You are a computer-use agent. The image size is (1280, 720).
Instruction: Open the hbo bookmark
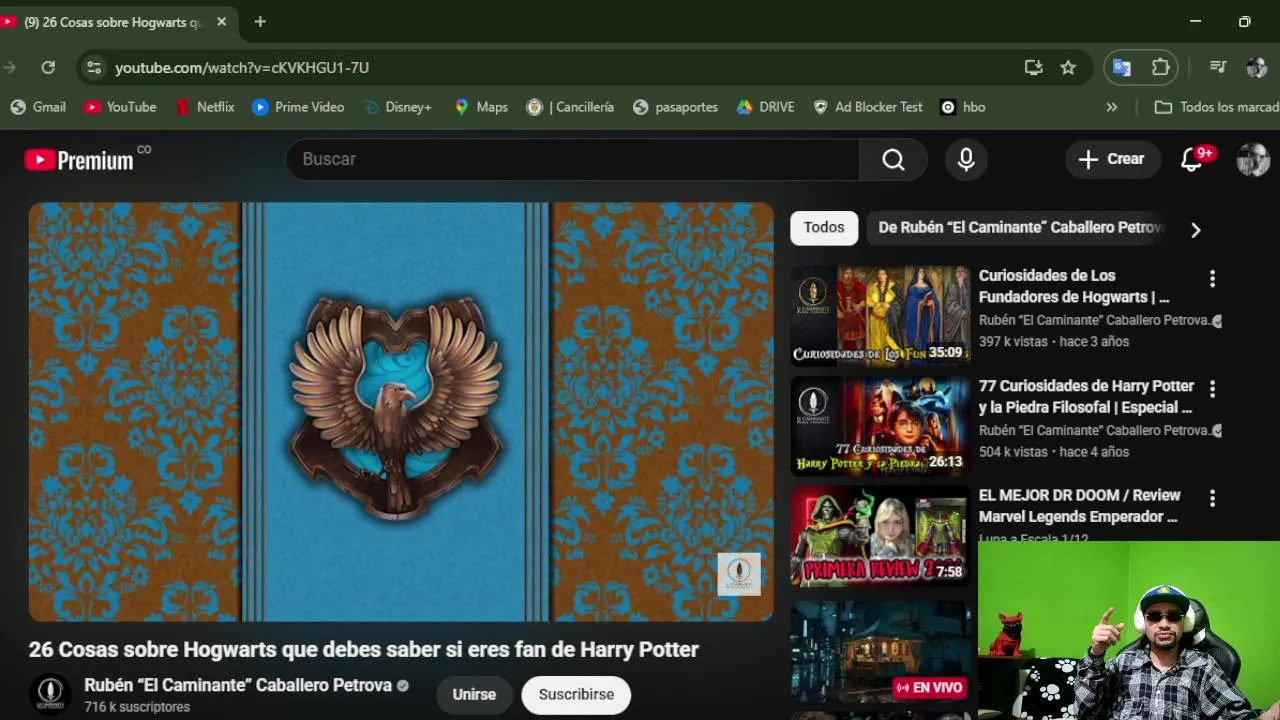pos(963,107)
